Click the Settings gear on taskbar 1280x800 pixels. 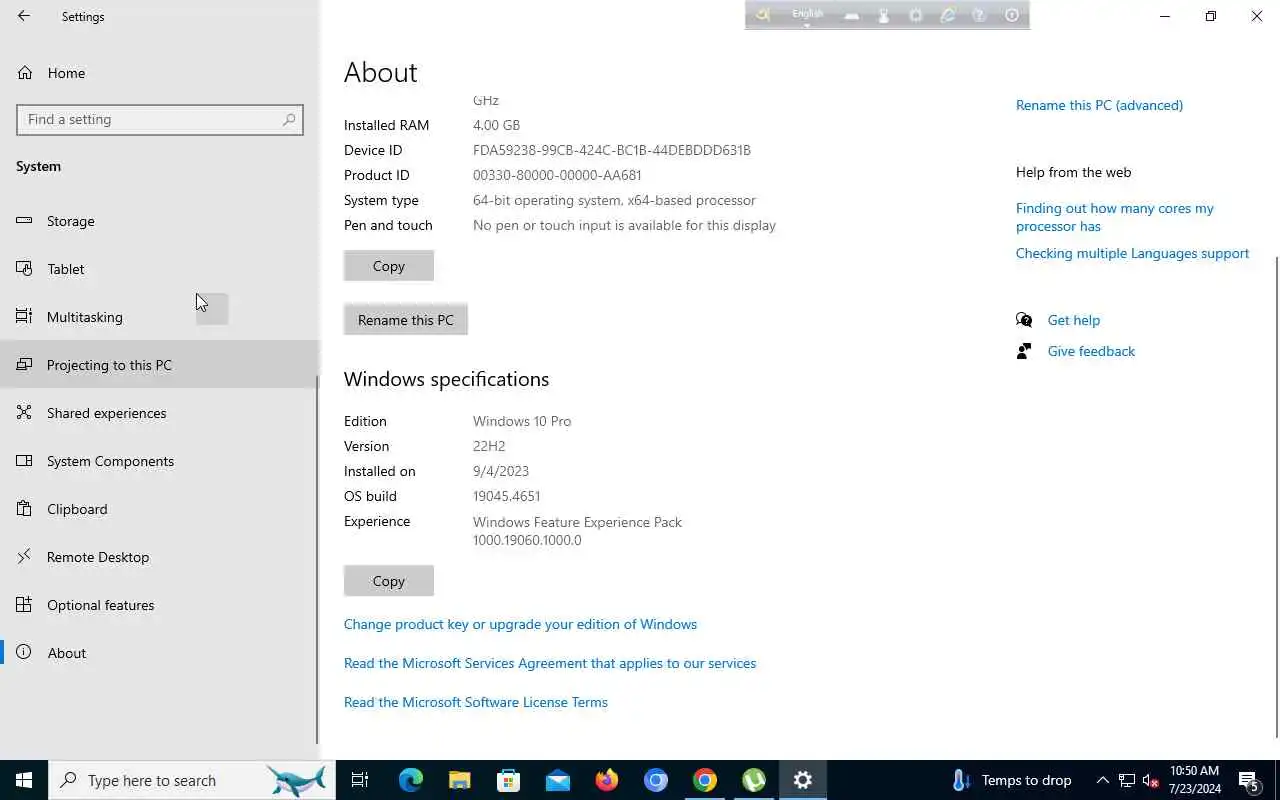pos(802,780)
